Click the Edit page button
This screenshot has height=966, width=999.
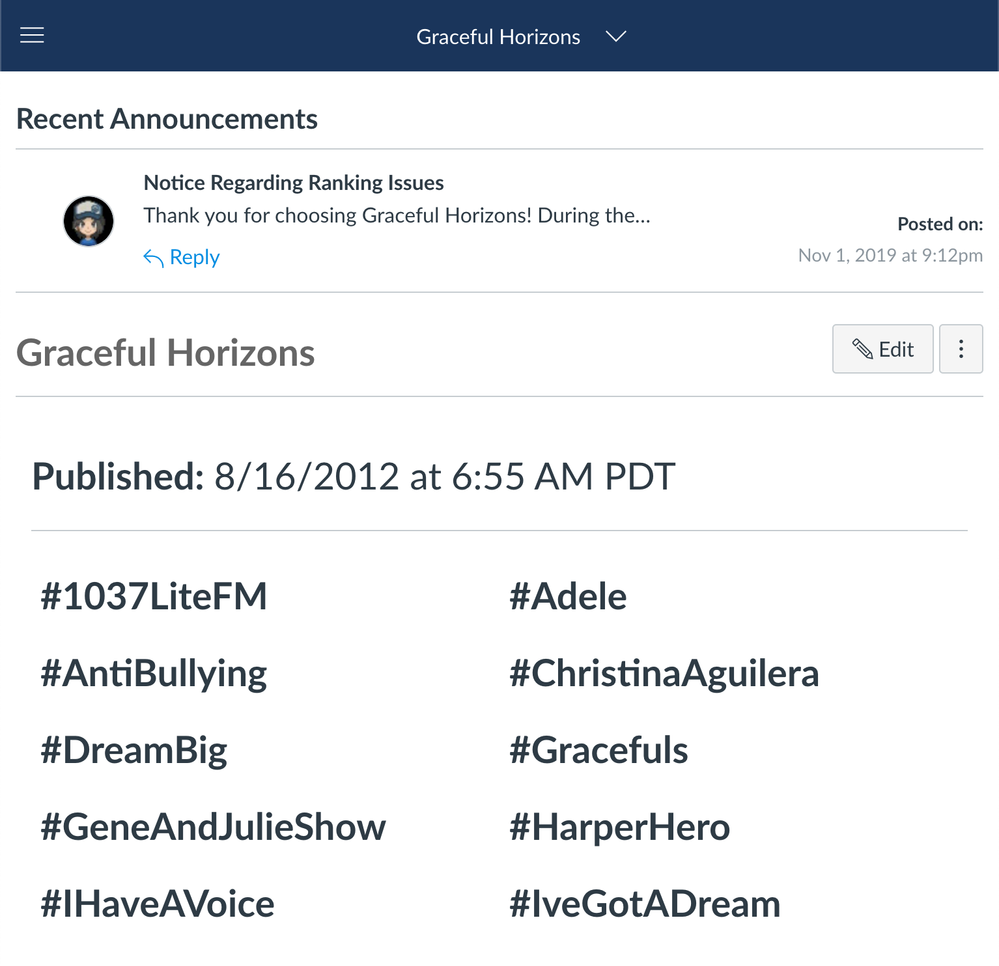(x=882, y=349)
